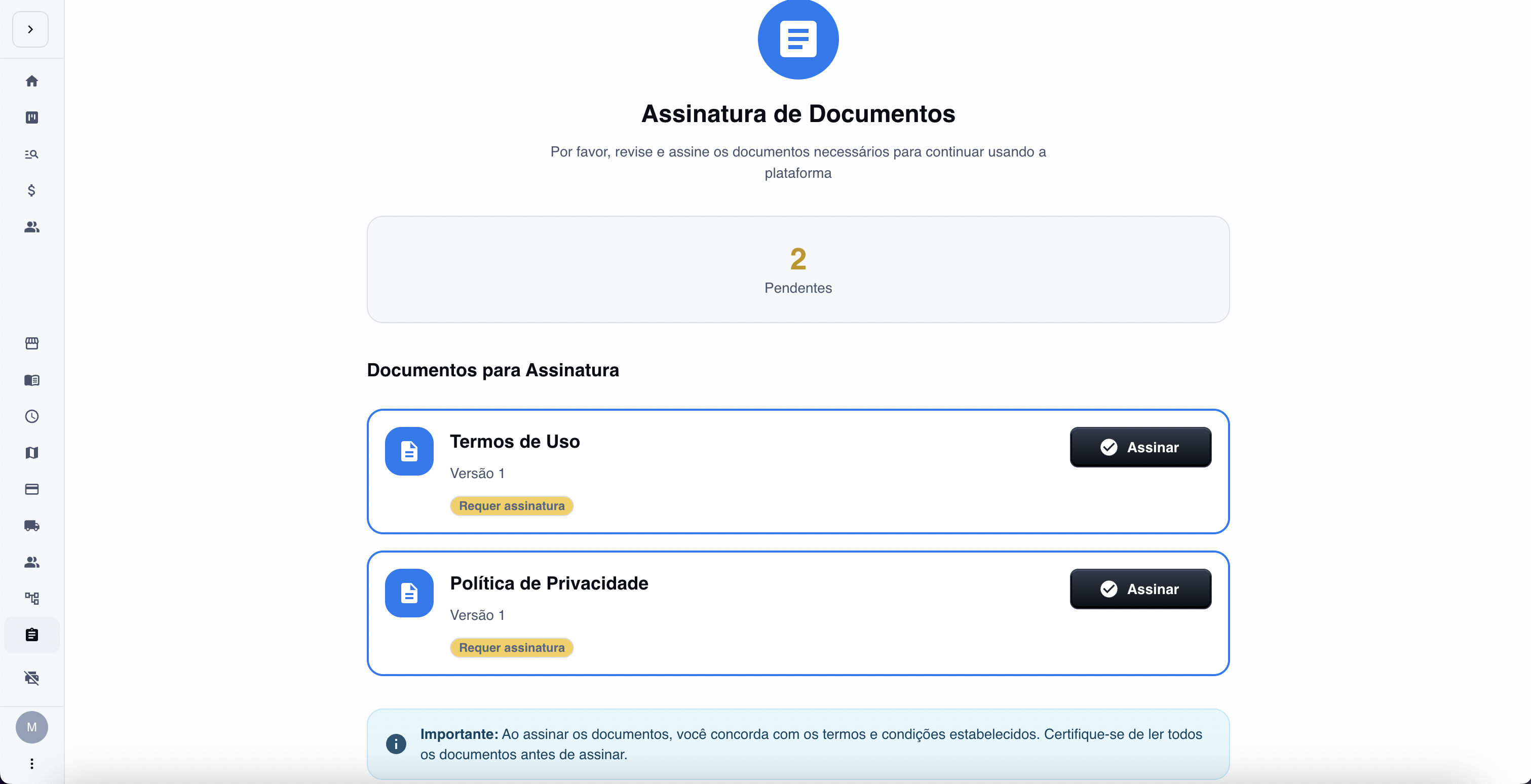Open the customers section via people icon
Viewport: 1531px width, 784px height.
[x=31, y=227]
